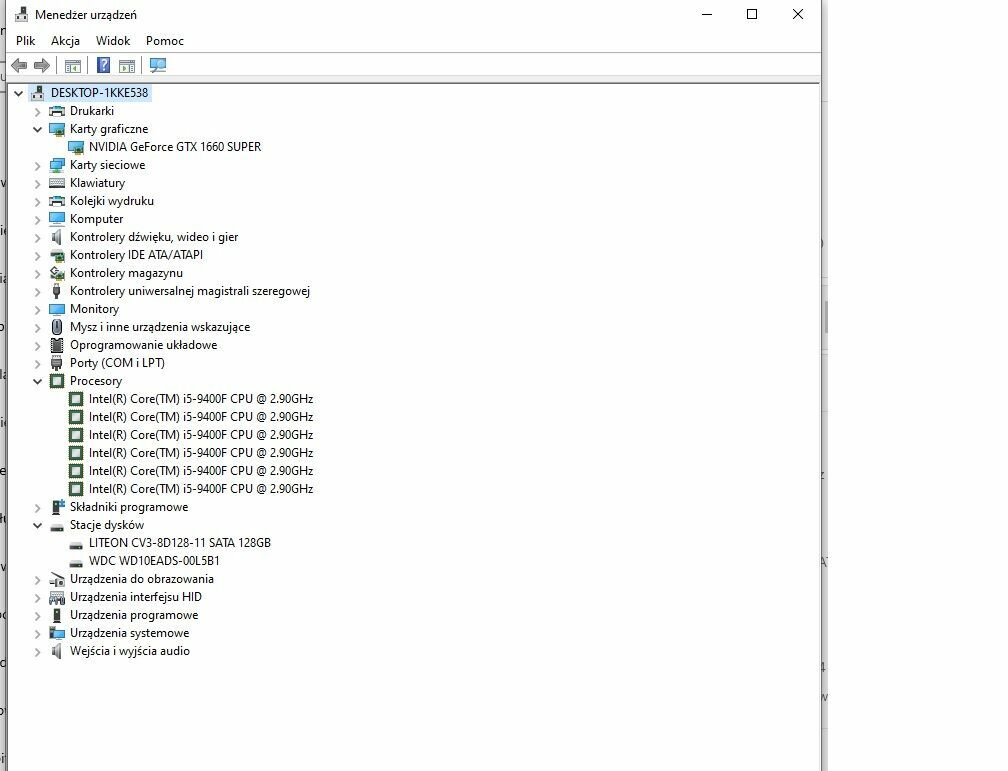Select the WDC WD10EADS-00L5B1 disk
This screenshot has height=771, width=1008.
[153, 561]
